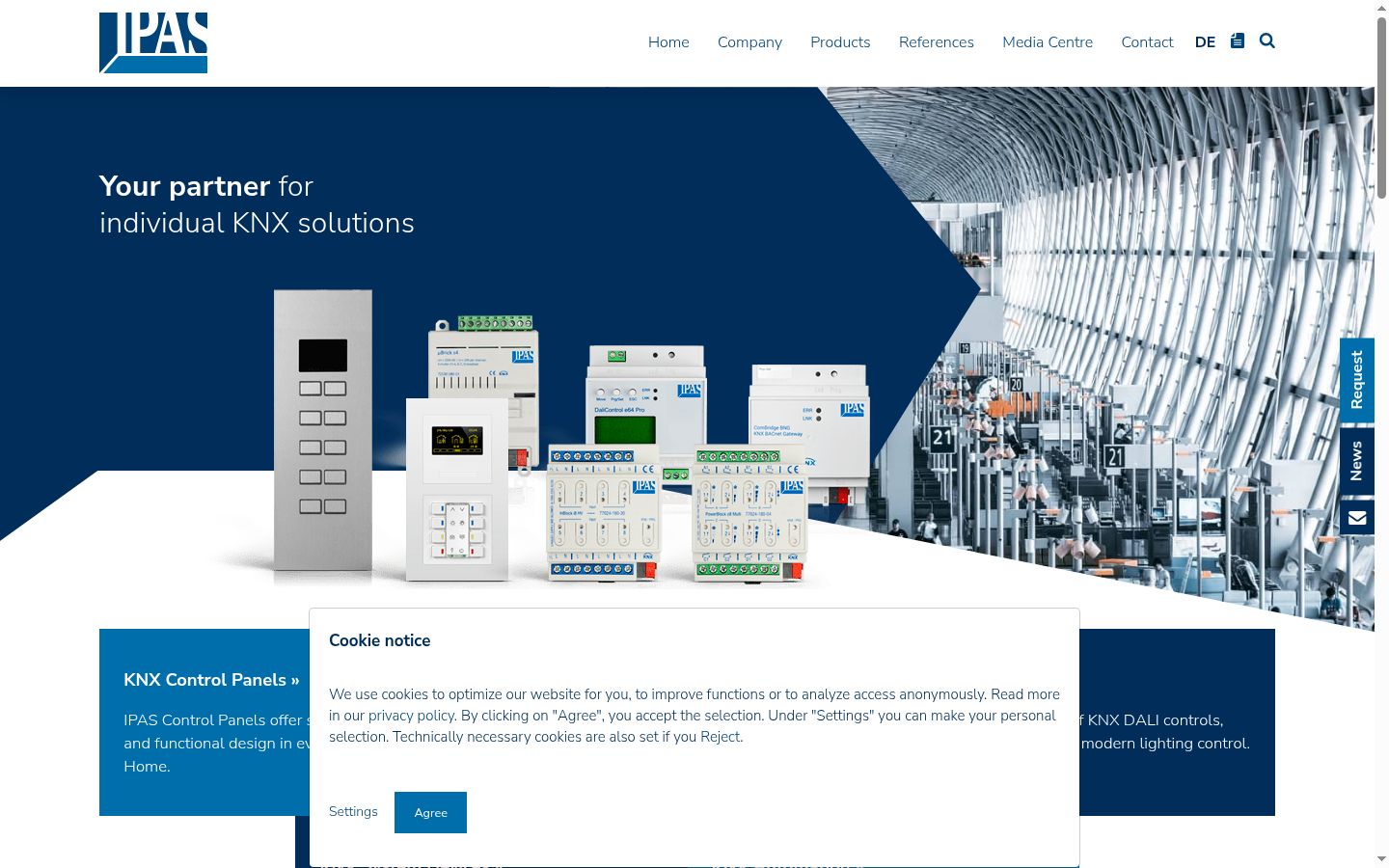Image resolution: width=1389 pixels, height=868 pixels.
Task: Click the Reject cookies link
Action: pos(721,737)
